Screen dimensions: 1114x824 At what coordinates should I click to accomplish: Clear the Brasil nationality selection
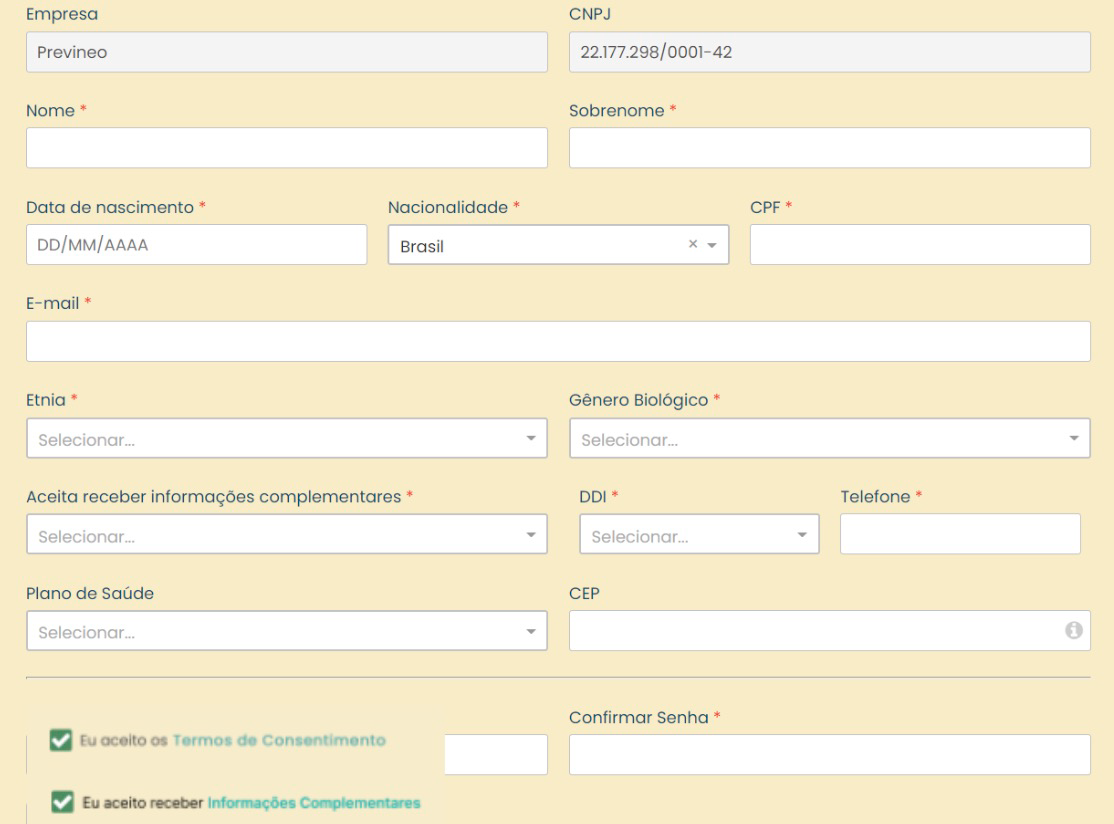[693, 246]
